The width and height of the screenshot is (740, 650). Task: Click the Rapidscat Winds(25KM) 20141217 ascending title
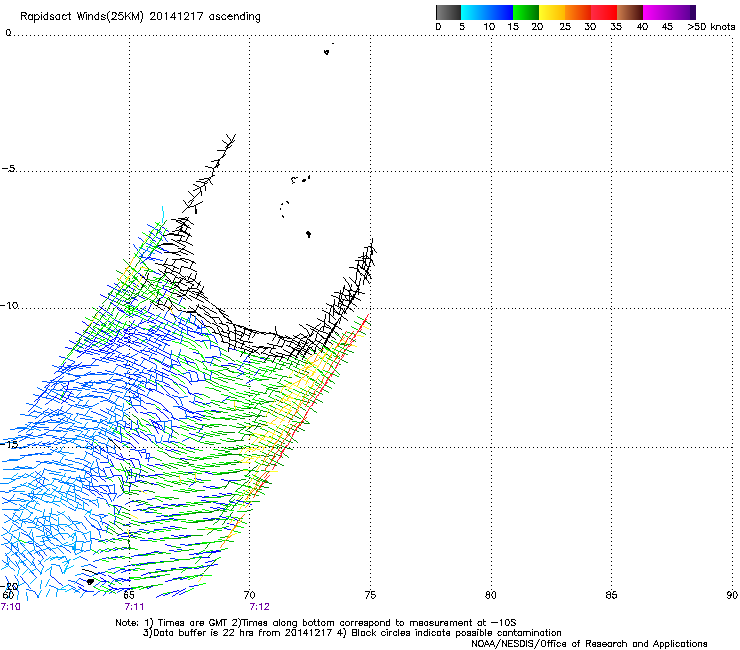140,17
